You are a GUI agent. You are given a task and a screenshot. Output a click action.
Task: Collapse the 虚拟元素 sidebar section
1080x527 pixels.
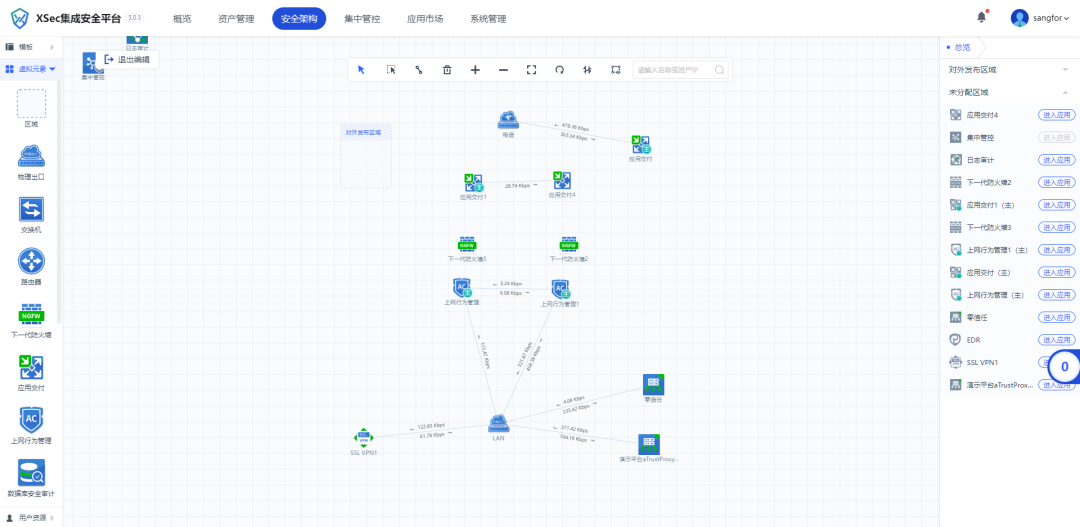(x=31, y=69)
